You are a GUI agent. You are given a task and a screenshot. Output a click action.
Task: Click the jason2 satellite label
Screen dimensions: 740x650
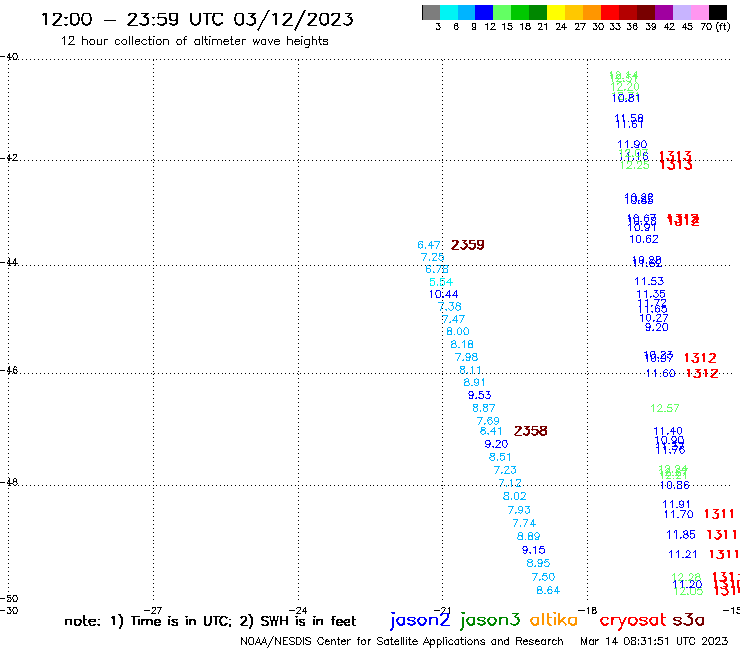420,620
